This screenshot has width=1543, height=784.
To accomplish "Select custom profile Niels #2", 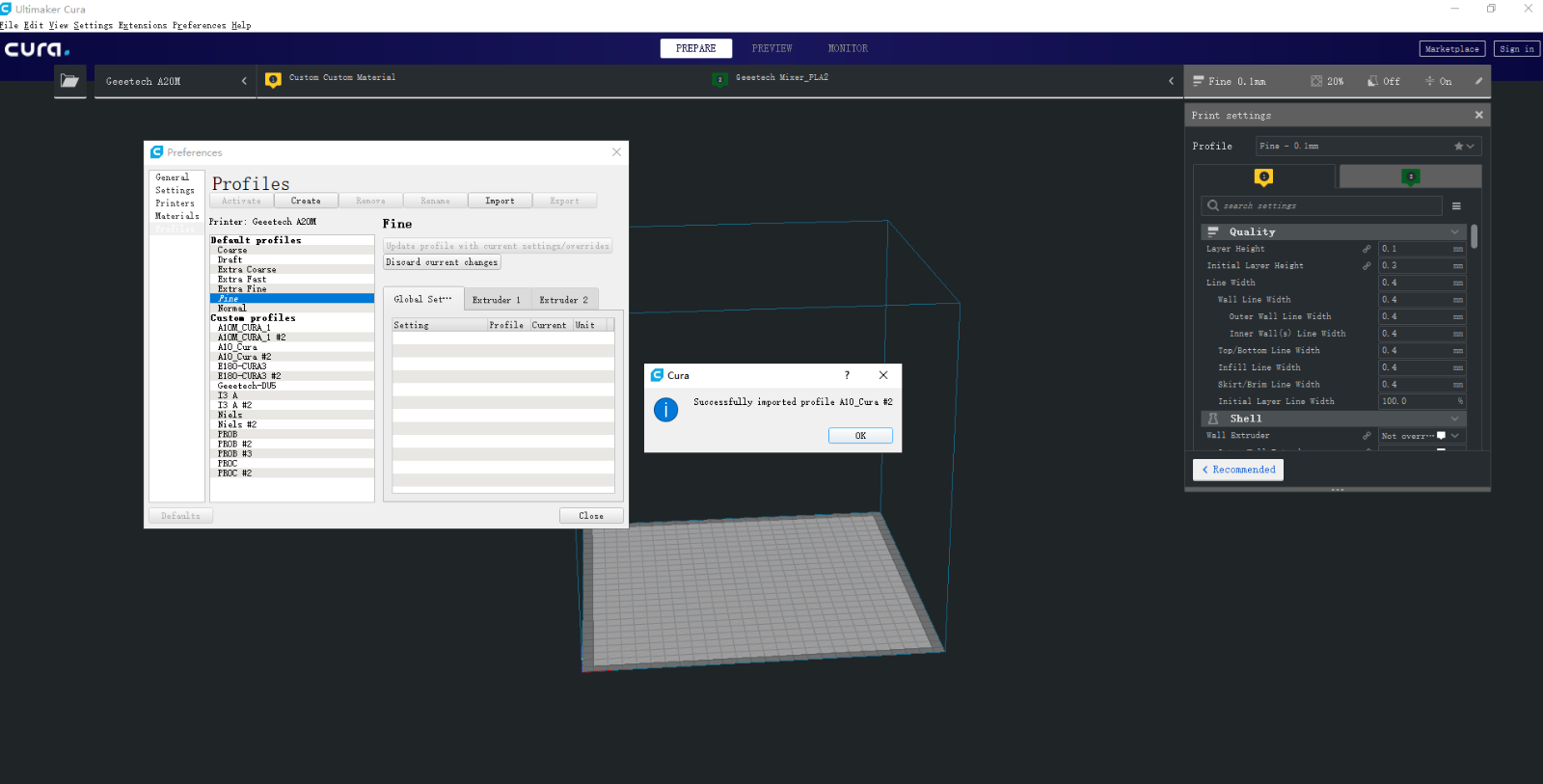I will click(291, 424).
